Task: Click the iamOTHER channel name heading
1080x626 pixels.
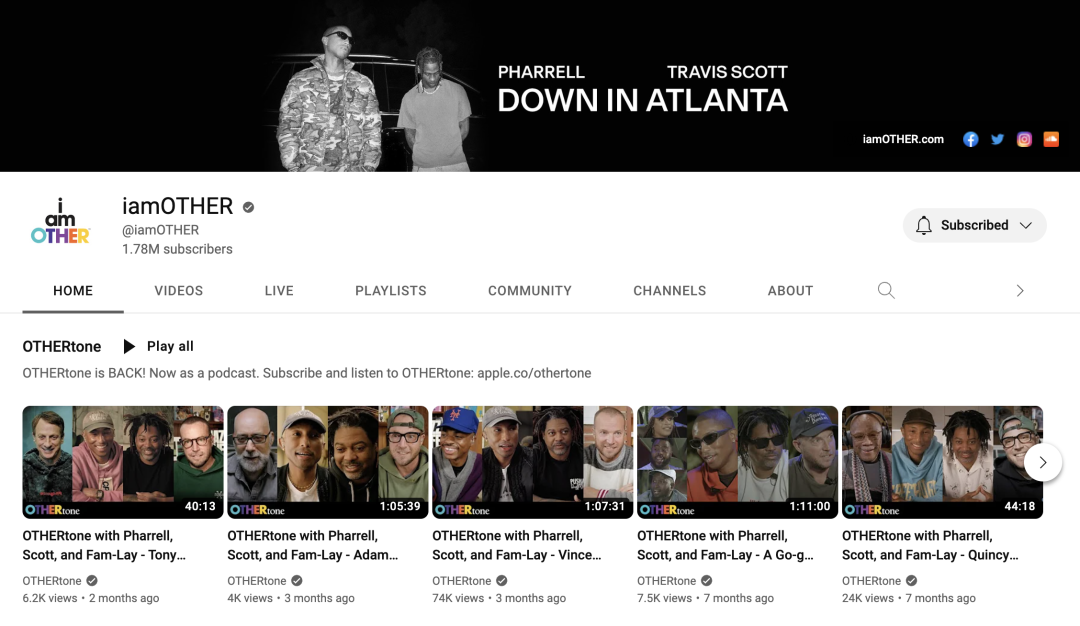Action: 178,206
